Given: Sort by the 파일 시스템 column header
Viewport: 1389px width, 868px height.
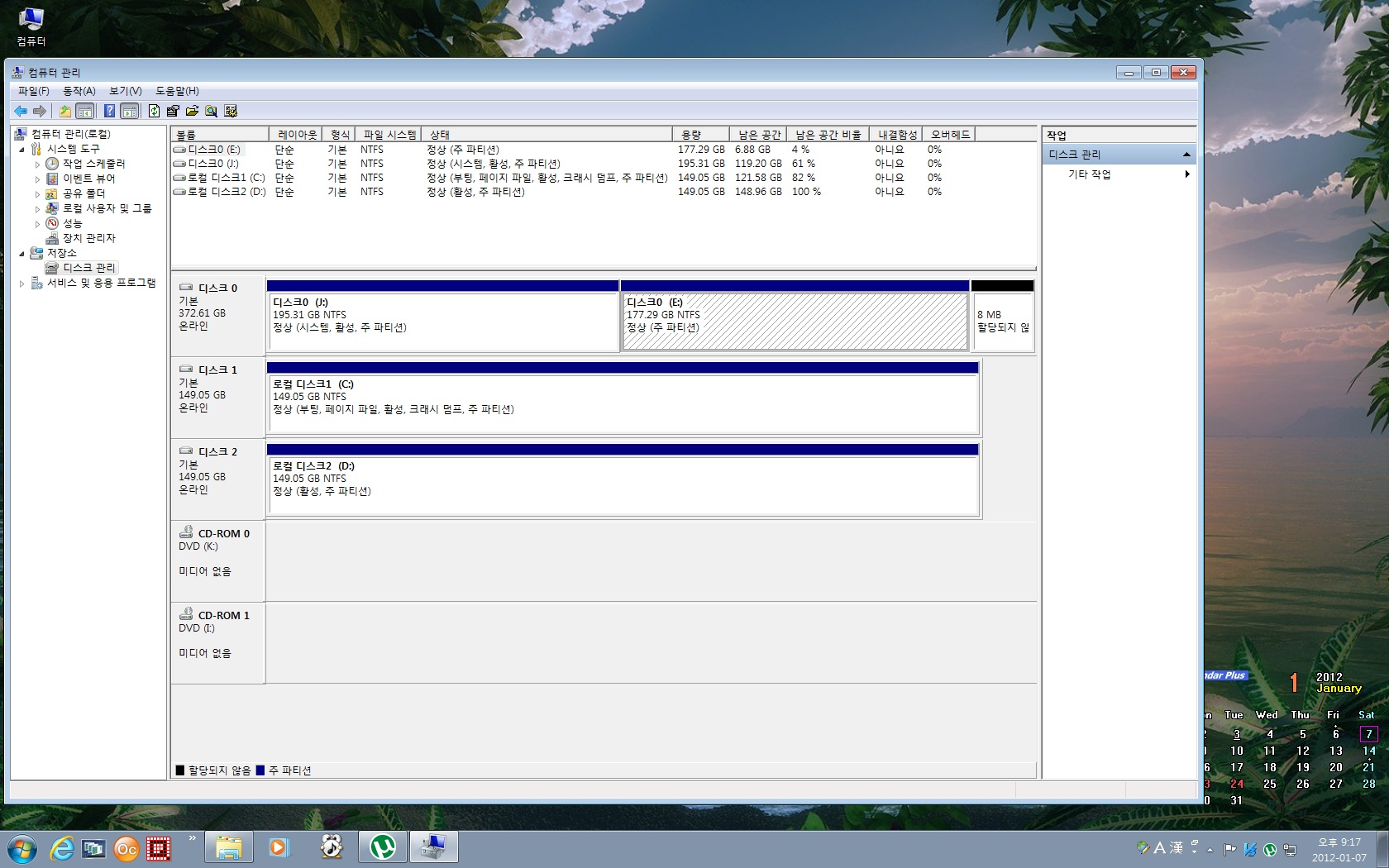Looking at the screenshot, I should pos(389,134).
